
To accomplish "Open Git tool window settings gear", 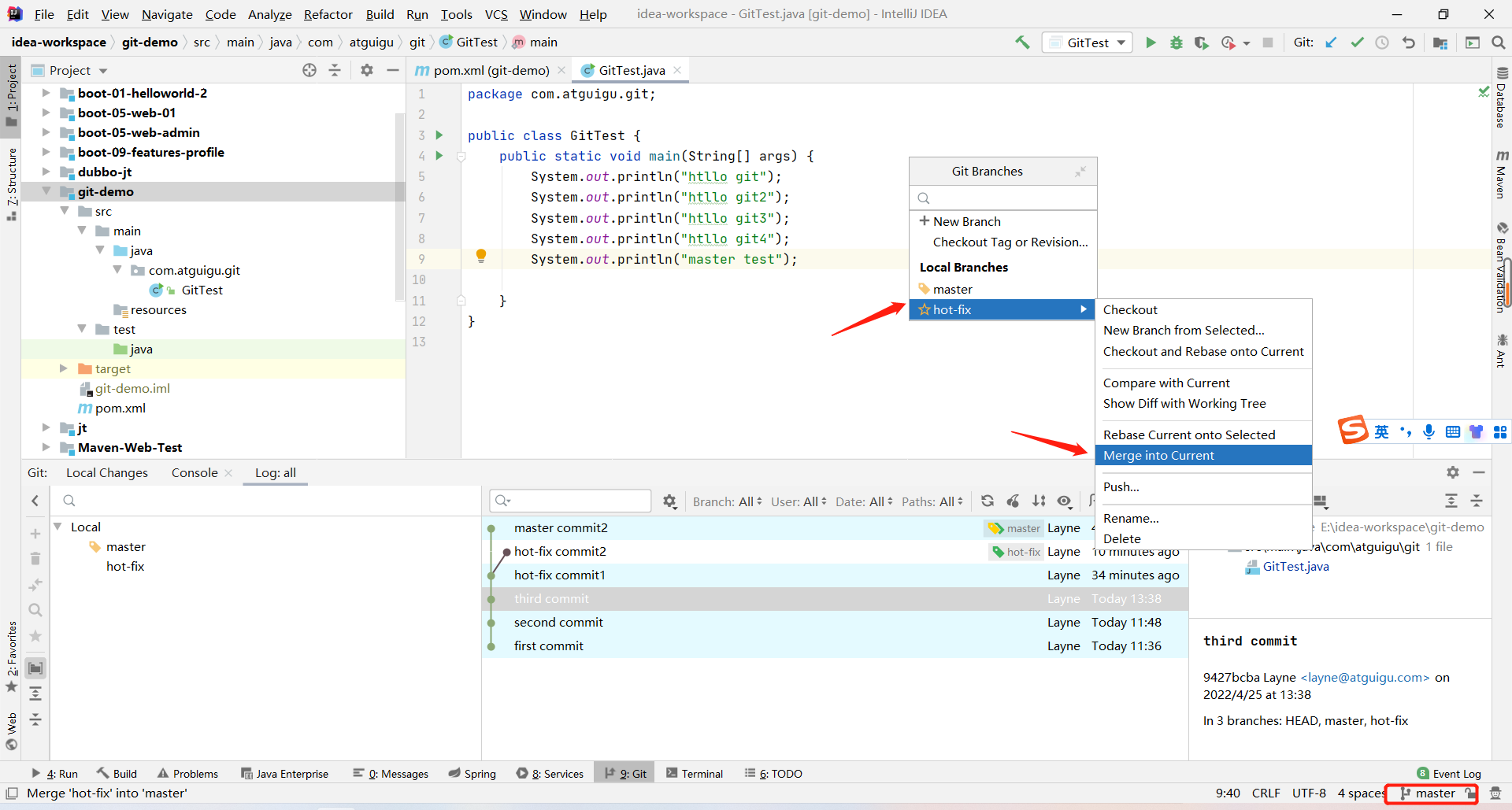I will 1453,472.
